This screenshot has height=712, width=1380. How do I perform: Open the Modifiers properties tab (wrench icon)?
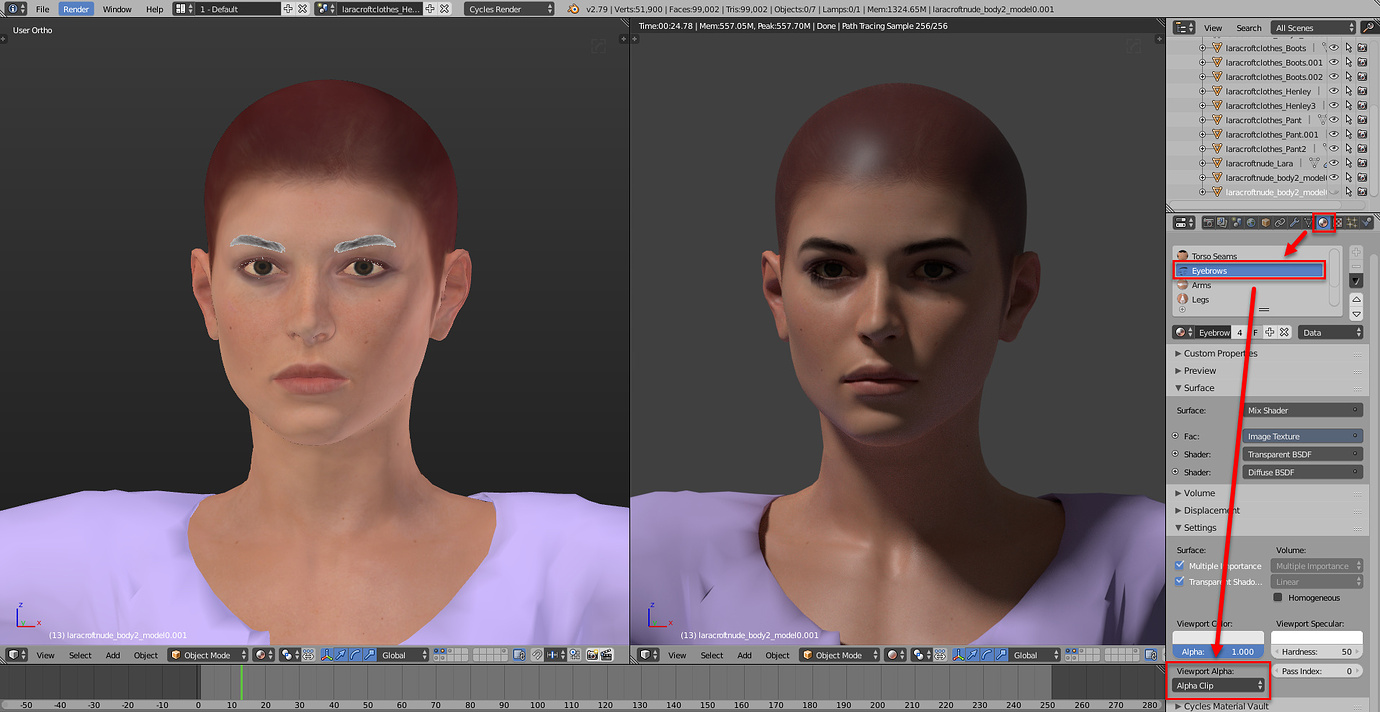(1294, 222)
